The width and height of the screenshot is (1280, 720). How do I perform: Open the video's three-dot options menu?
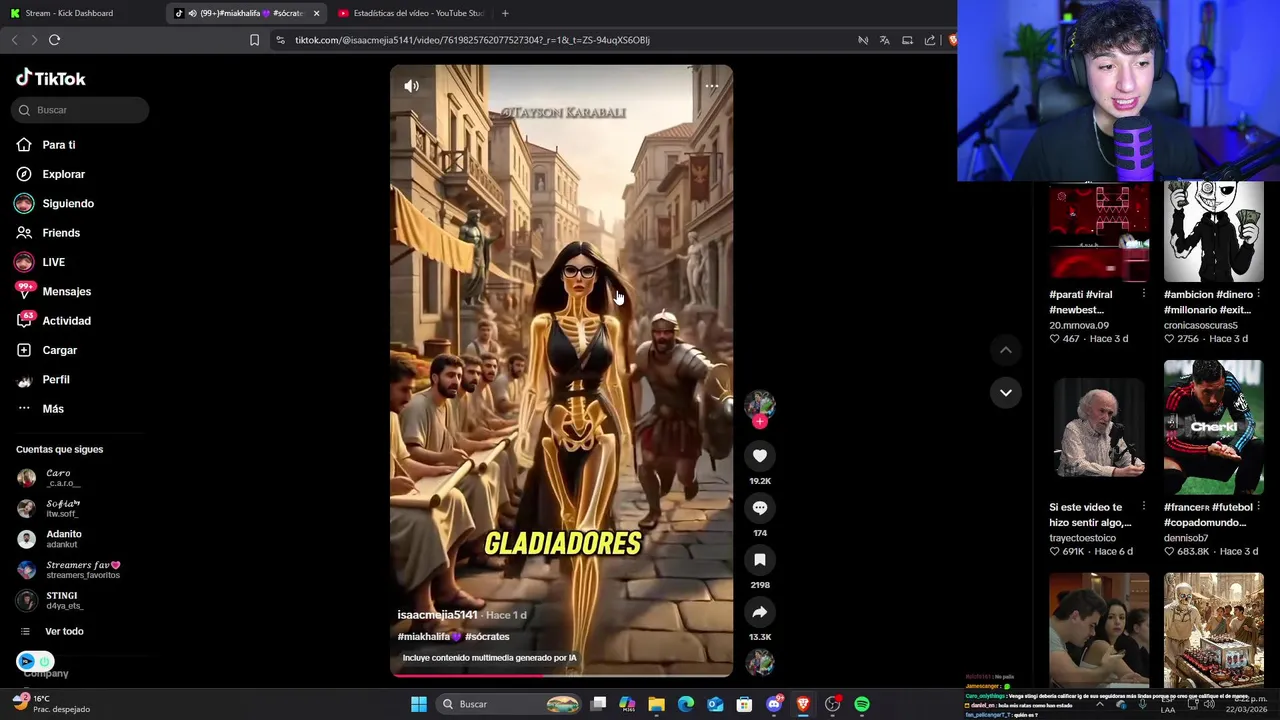pos(711,86)
